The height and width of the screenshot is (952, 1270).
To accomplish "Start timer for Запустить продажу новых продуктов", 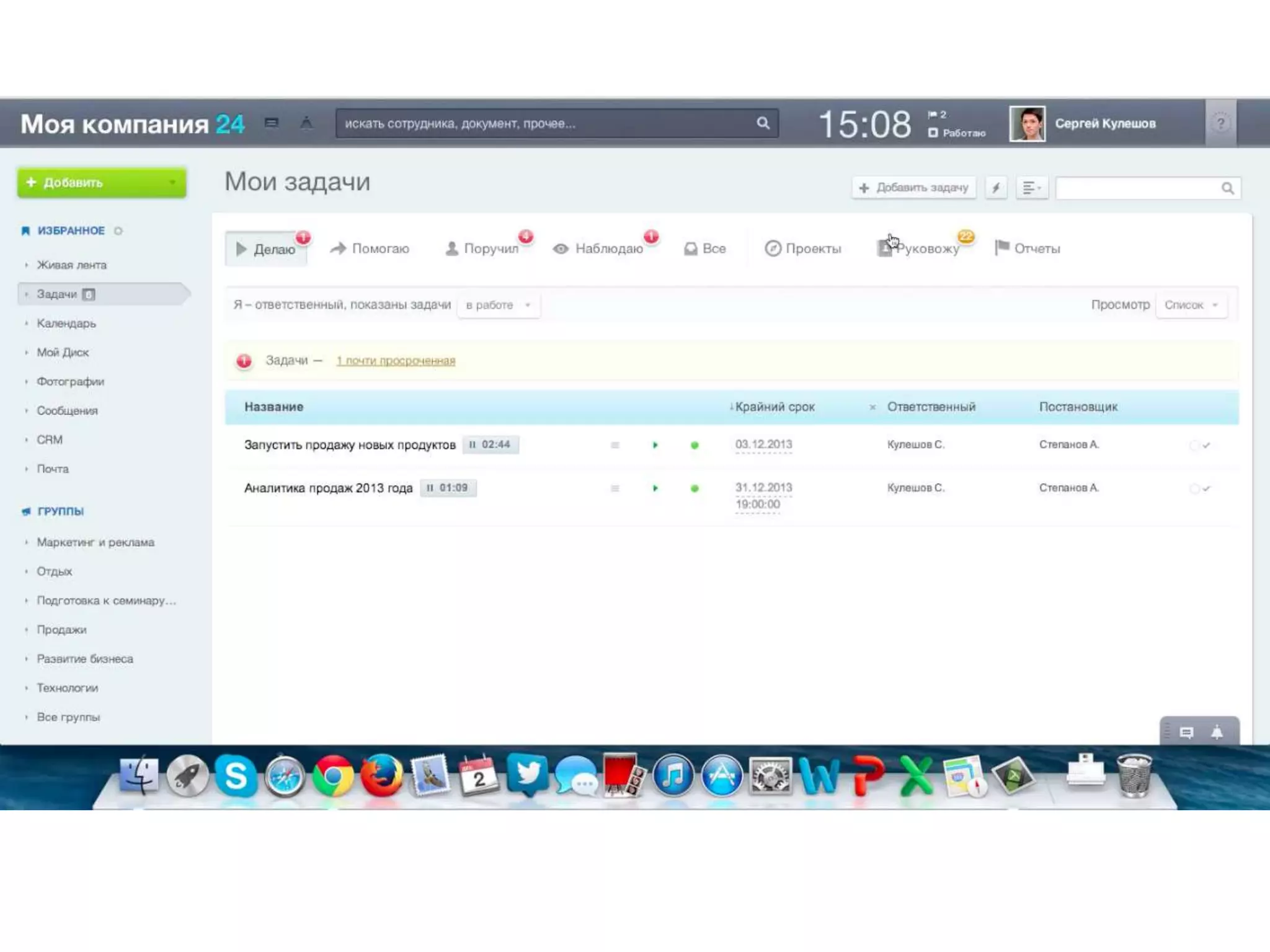I will click(x=655, y=445).
